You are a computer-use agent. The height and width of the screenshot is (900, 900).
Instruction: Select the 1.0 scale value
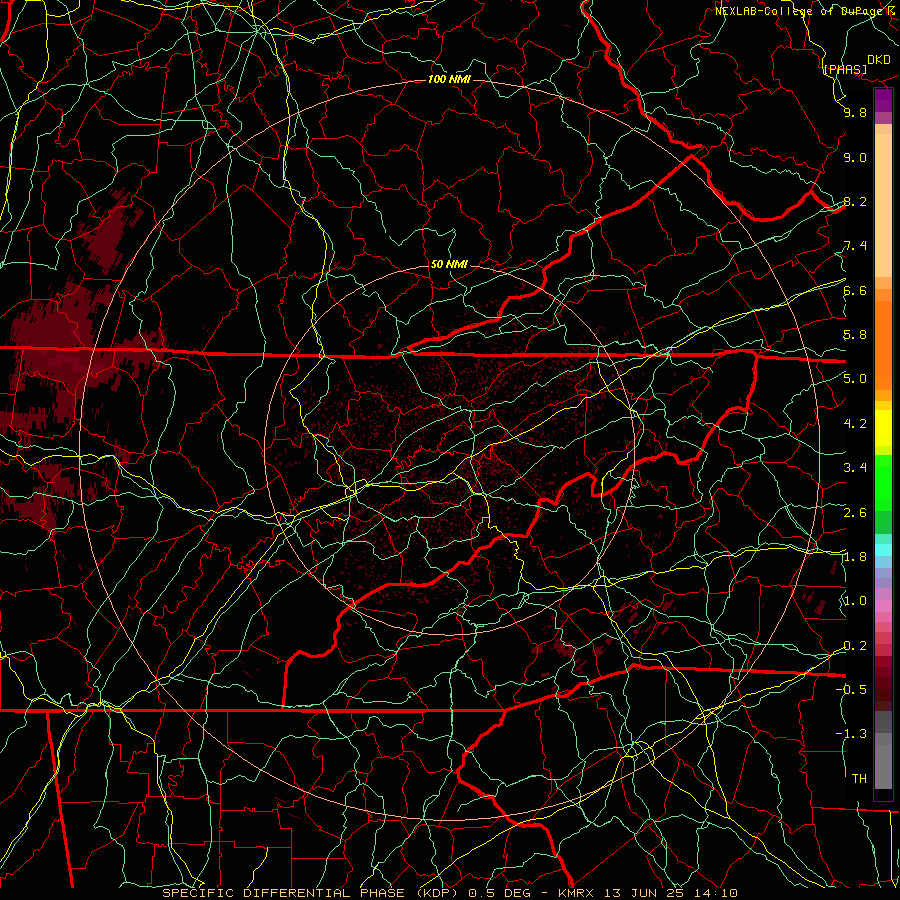[855, 601]
